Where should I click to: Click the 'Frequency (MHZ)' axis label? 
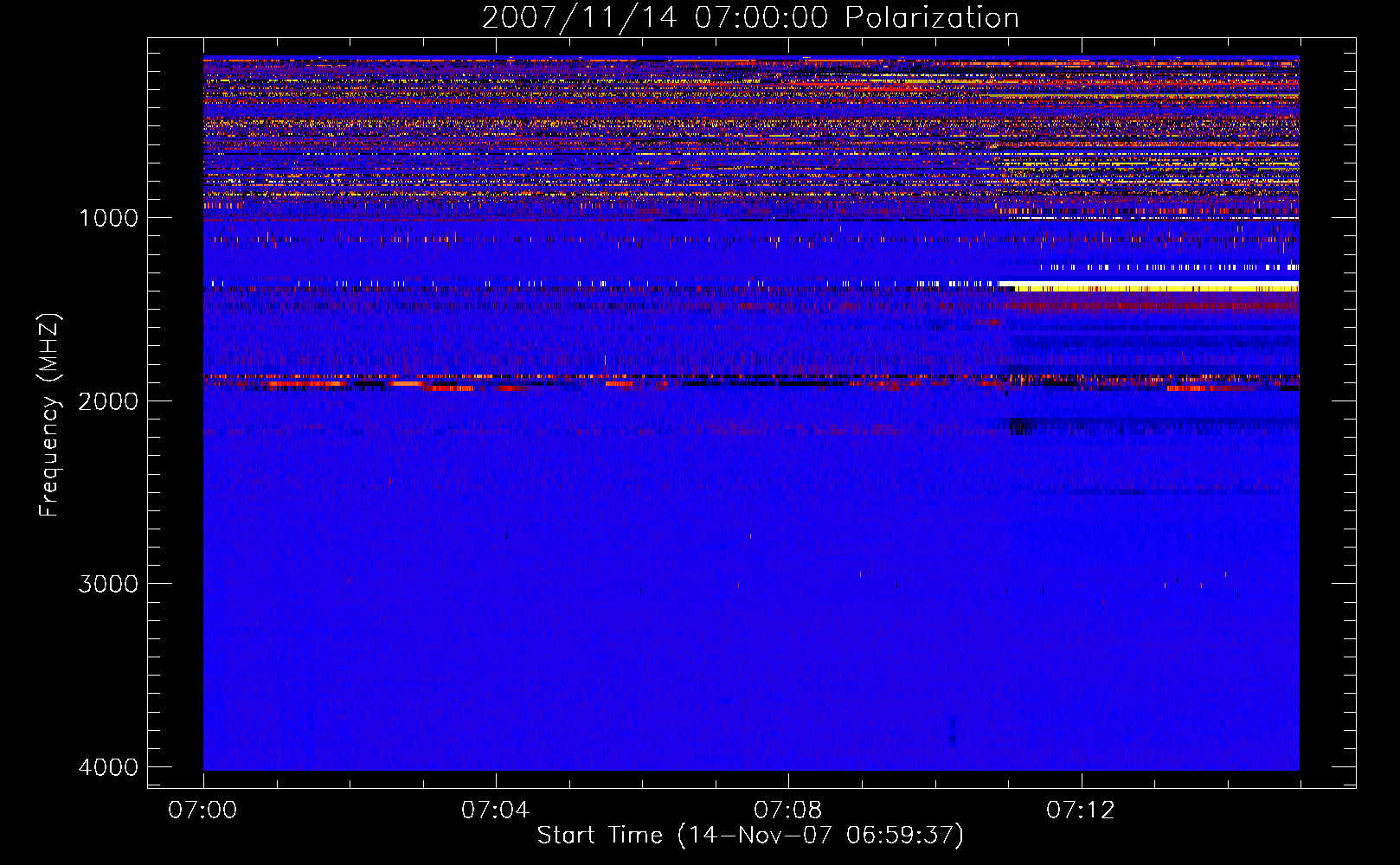click(x=50, y=416)
